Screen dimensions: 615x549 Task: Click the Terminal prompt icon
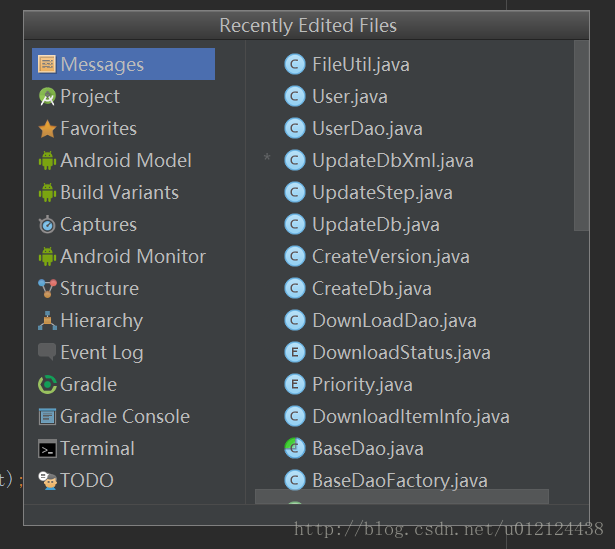[47, 449]
